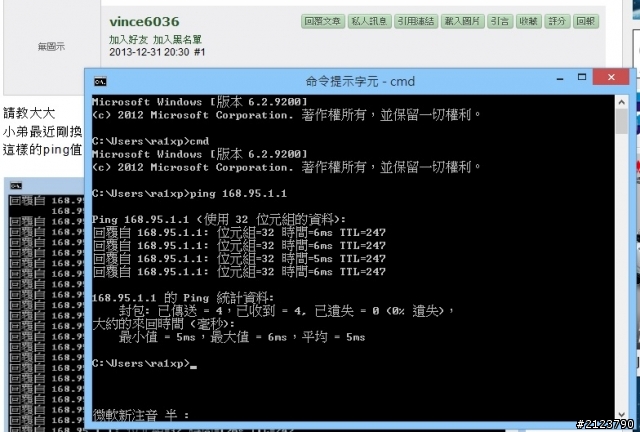This screenshot has width=640, height=432.
Task: Click the 私人訊息 button
Action: [x=369, y=21]
